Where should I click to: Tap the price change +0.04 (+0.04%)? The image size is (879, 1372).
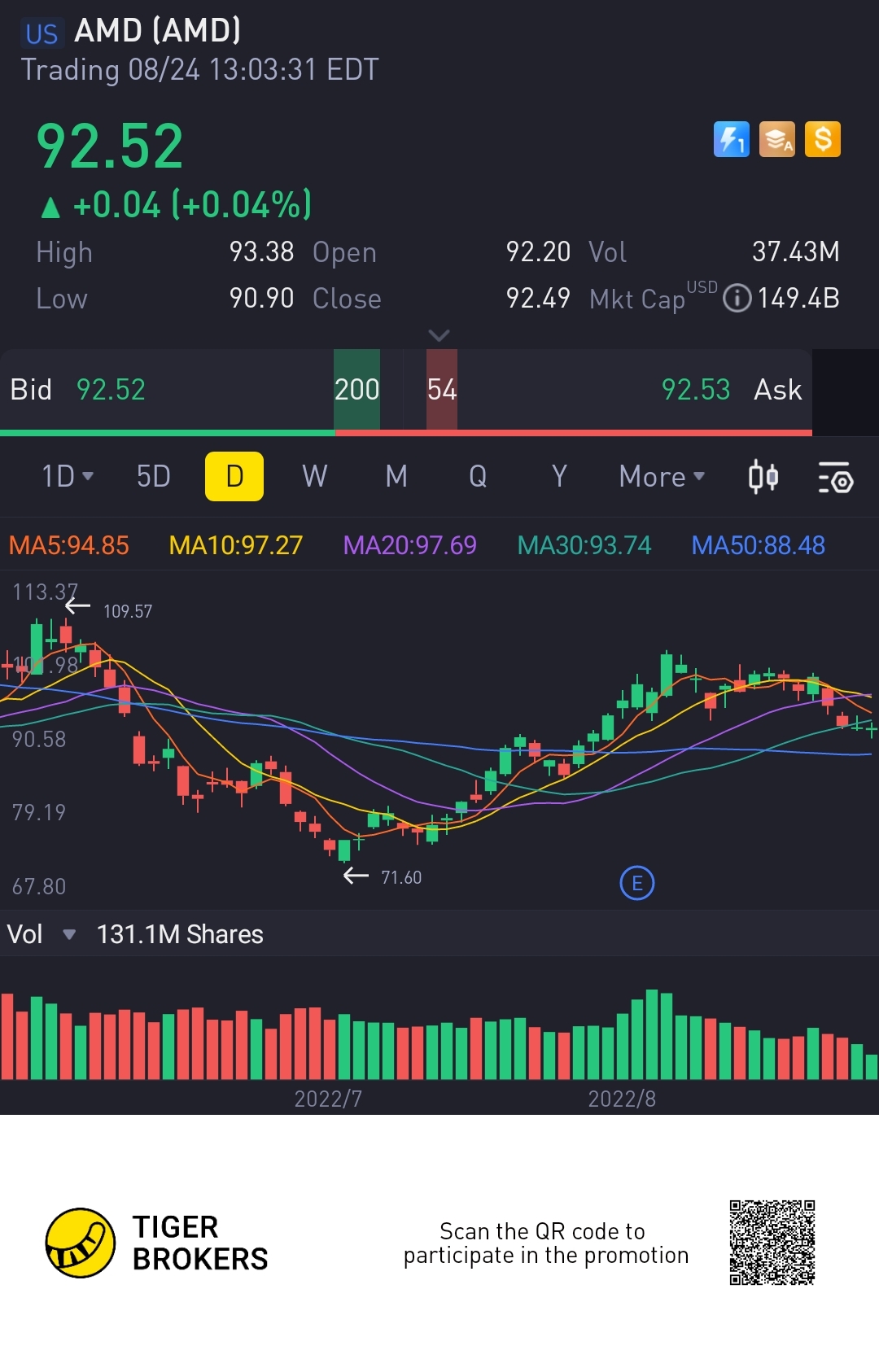[x=177, y=205]
